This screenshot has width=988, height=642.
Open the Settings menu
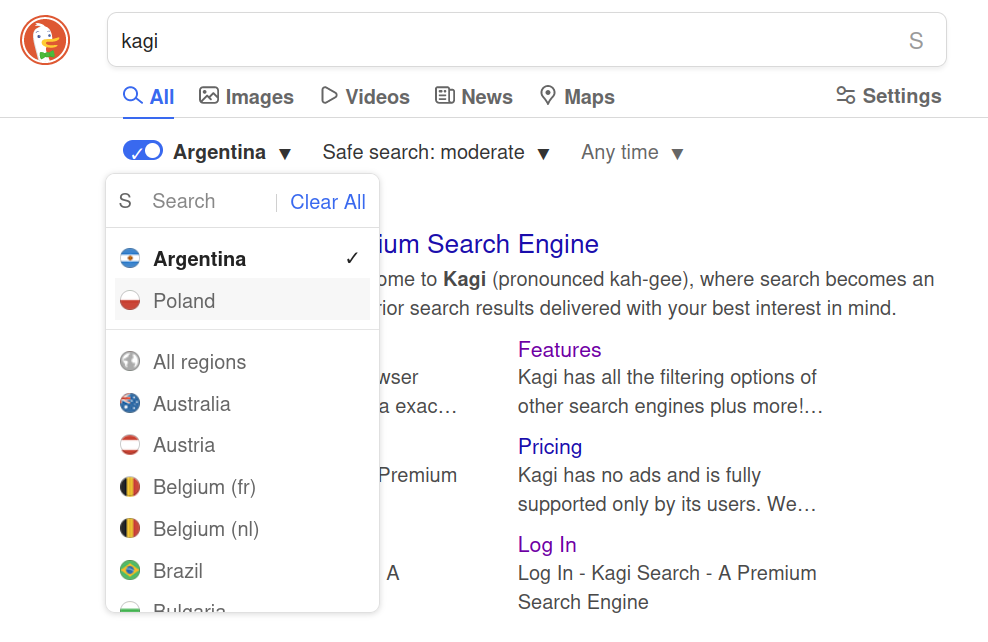point(889,96)
